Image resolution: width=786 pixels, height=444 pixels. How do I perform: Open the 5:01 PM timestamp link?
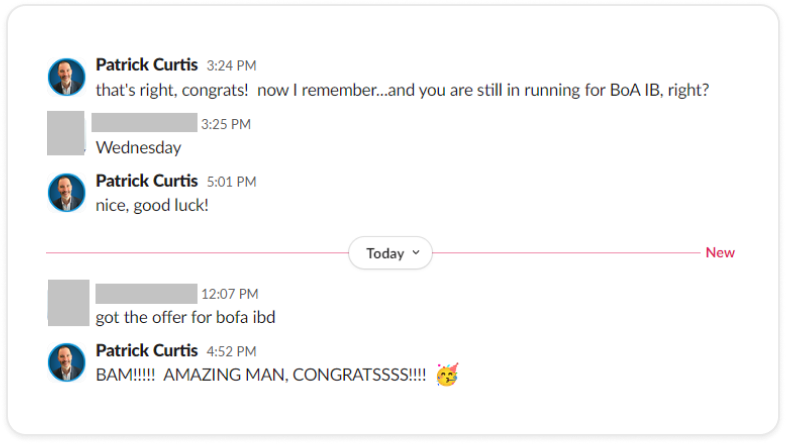pyautogui.click(x=231, y=182)
